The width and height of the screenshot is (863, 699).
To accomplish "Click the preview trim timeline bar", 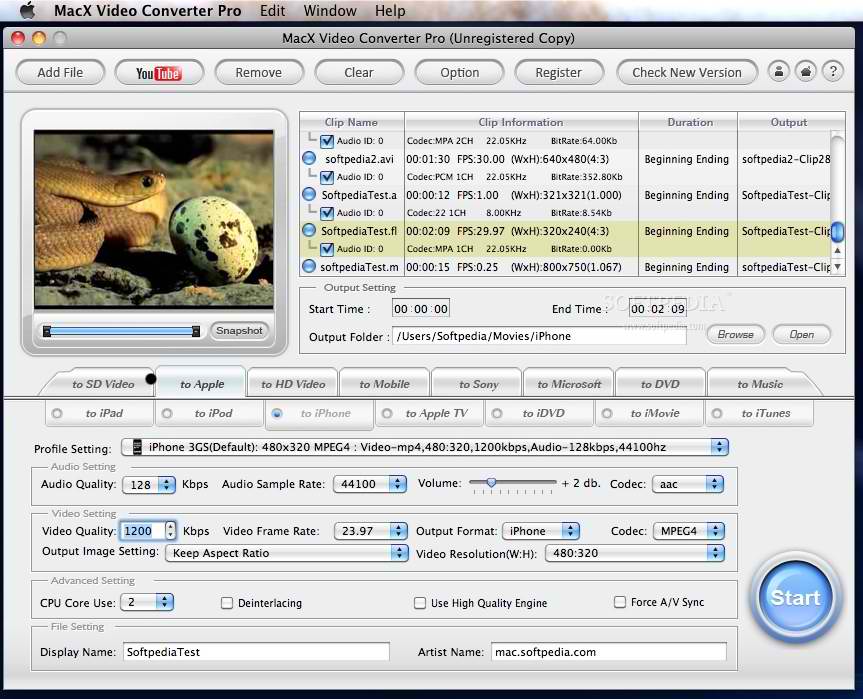I will 121,331.
